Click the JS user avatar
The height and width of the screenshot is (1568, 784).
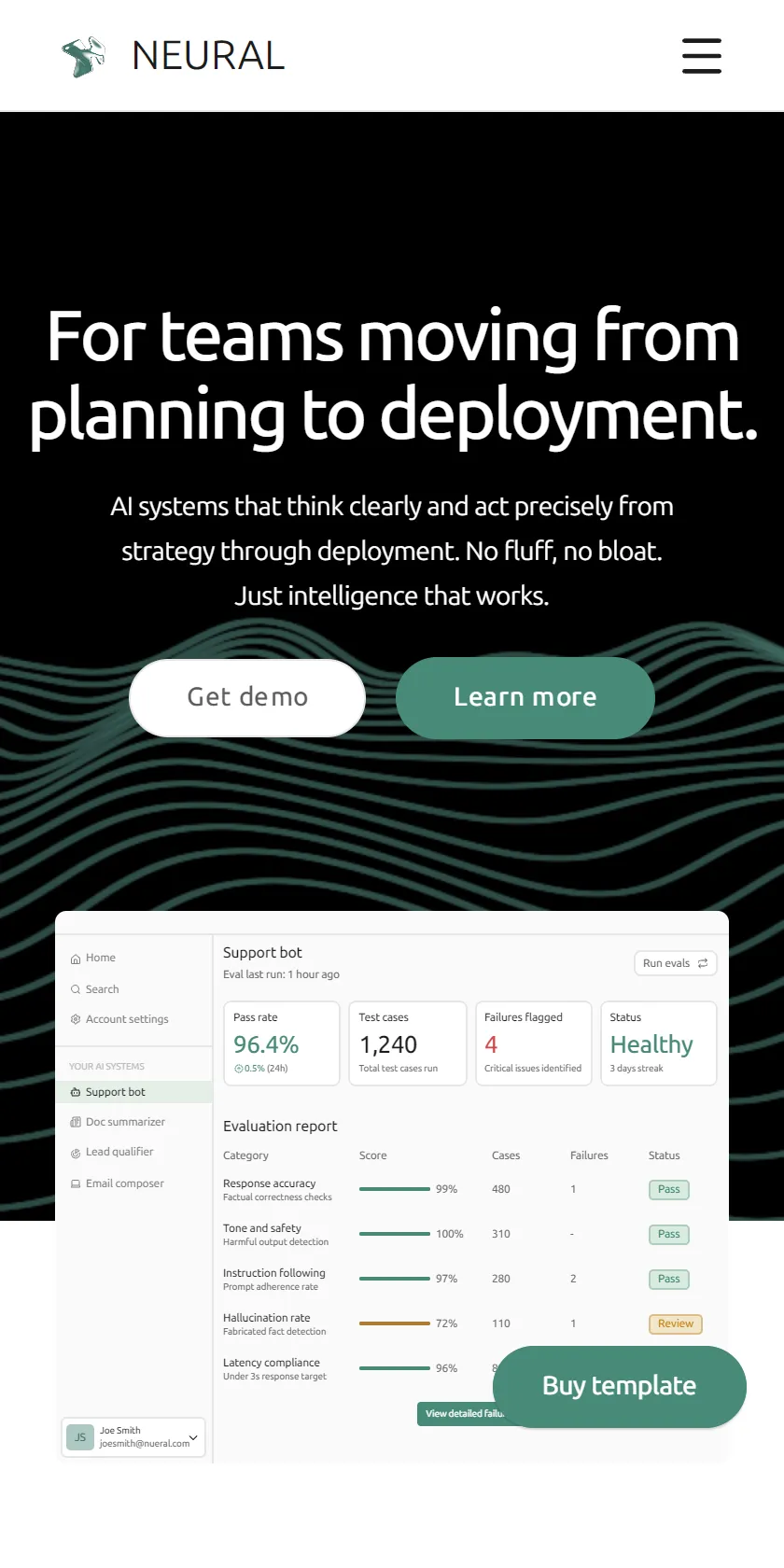tap(80, 1437)
